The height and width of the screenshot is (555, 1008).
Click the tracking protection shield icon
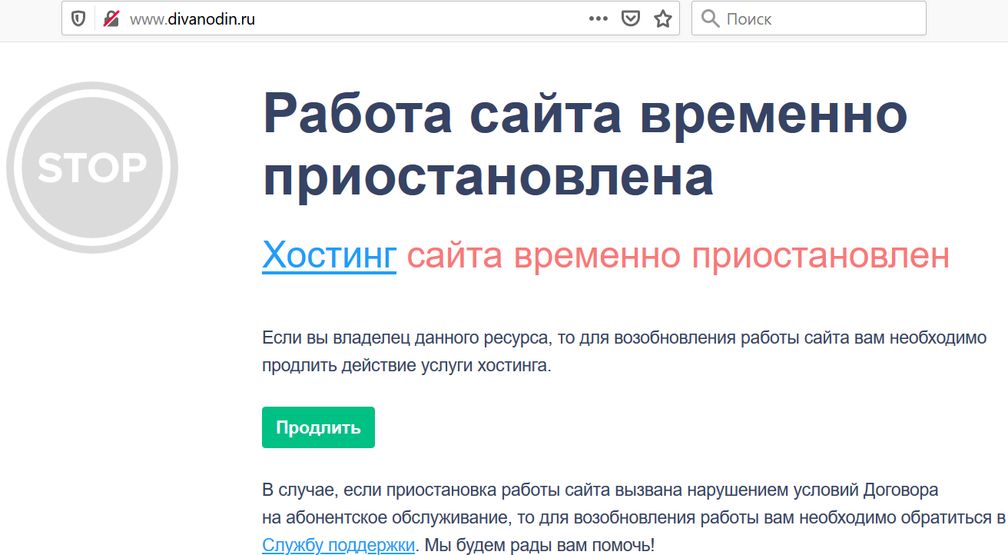pos(78,18)
